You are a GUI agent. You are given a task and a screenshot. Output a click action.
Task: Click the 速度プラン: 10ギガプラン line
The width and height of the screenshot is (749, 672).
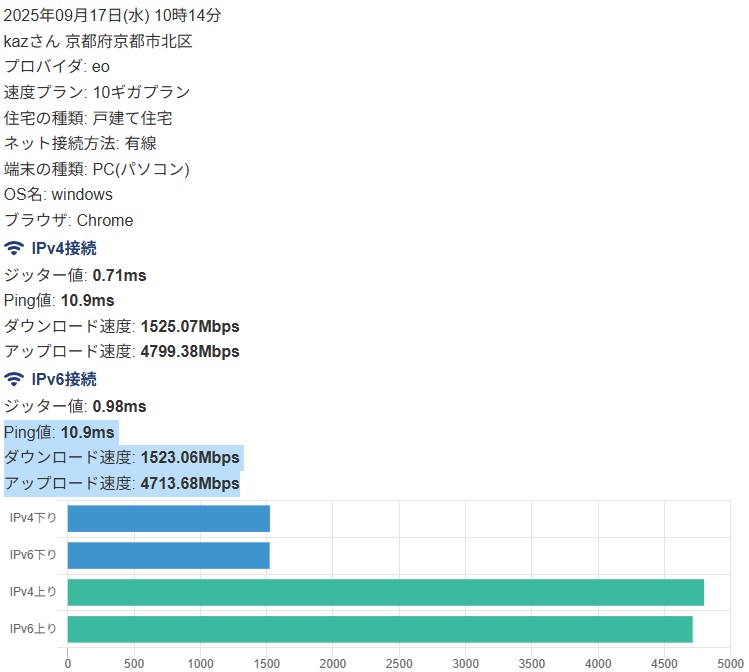pos(97,92)
